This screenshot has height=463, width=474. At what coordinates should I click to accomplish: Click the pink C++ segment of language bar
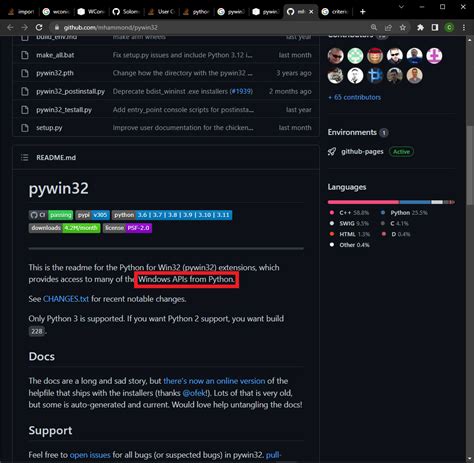pos(363,202)
